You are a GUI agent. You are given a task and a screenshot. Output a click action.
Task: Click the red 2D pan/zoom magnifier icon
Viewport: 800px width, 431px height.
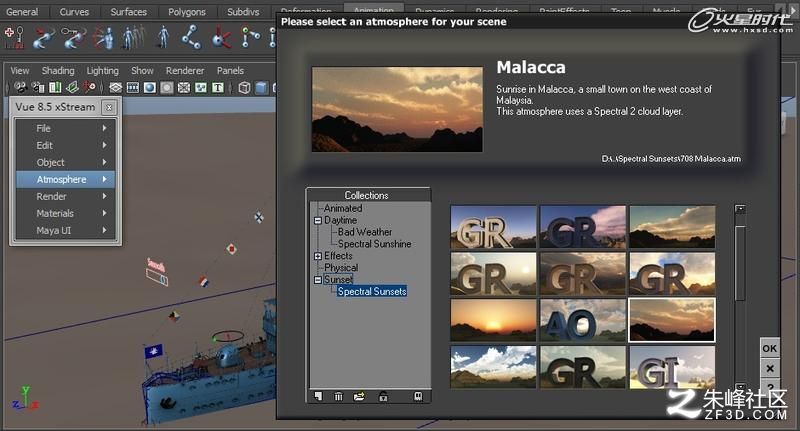[89, 88]
